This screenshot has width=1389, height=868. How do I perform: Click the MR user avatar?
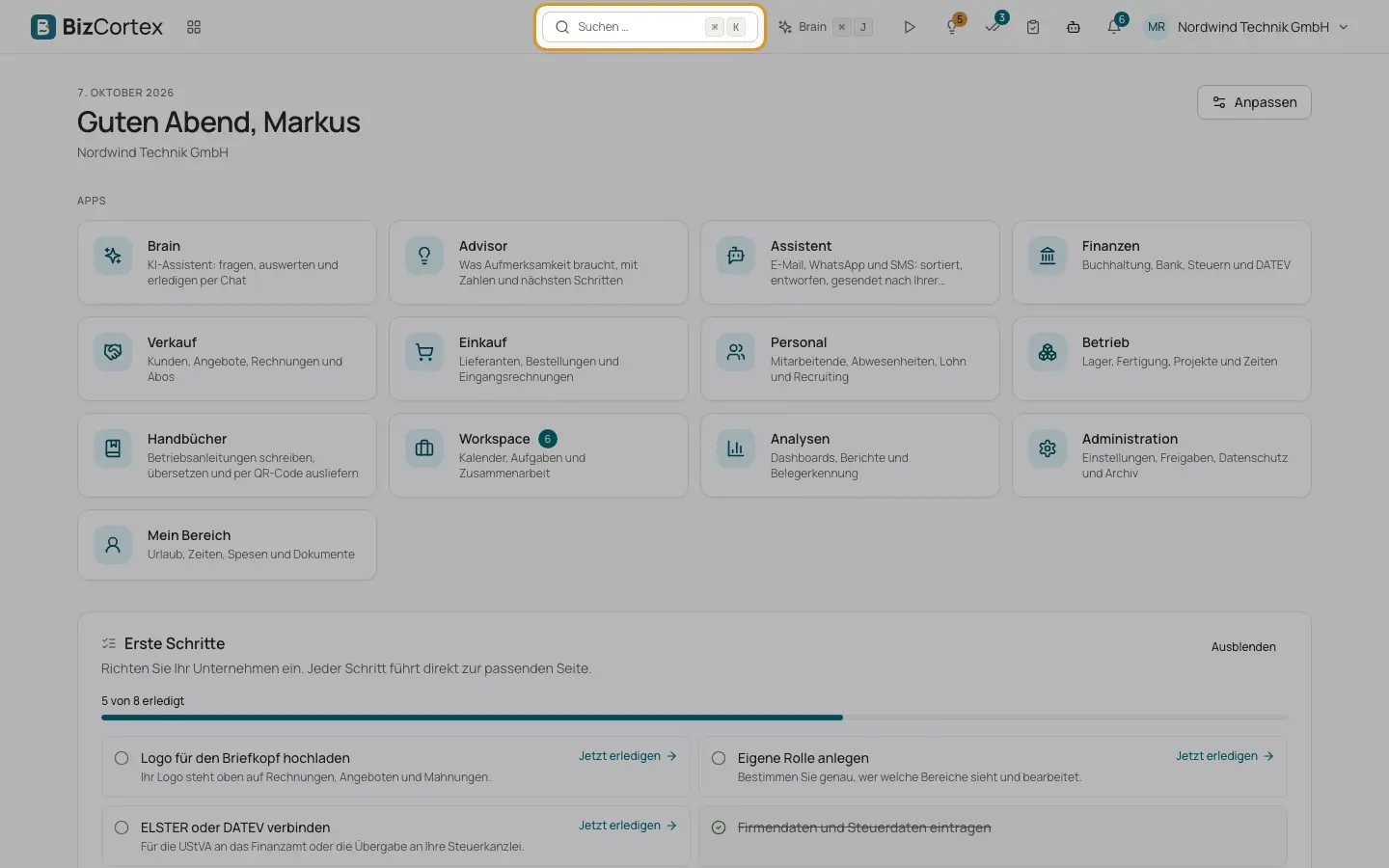(x=1156, y=27)
